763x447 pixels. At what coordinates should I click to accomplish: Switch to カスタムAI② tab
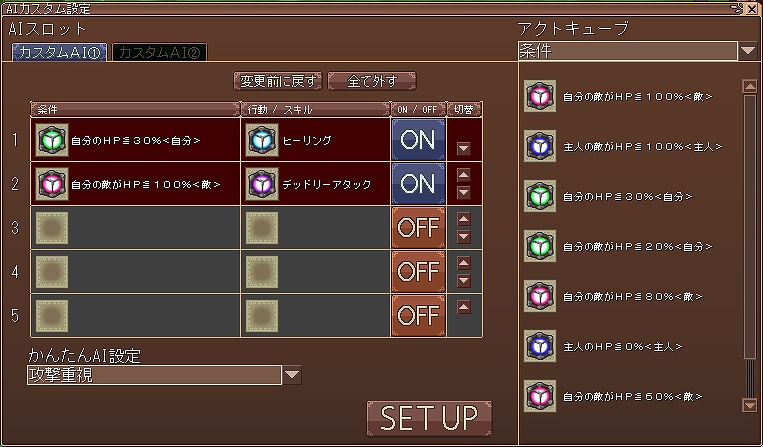coord(158,52)
